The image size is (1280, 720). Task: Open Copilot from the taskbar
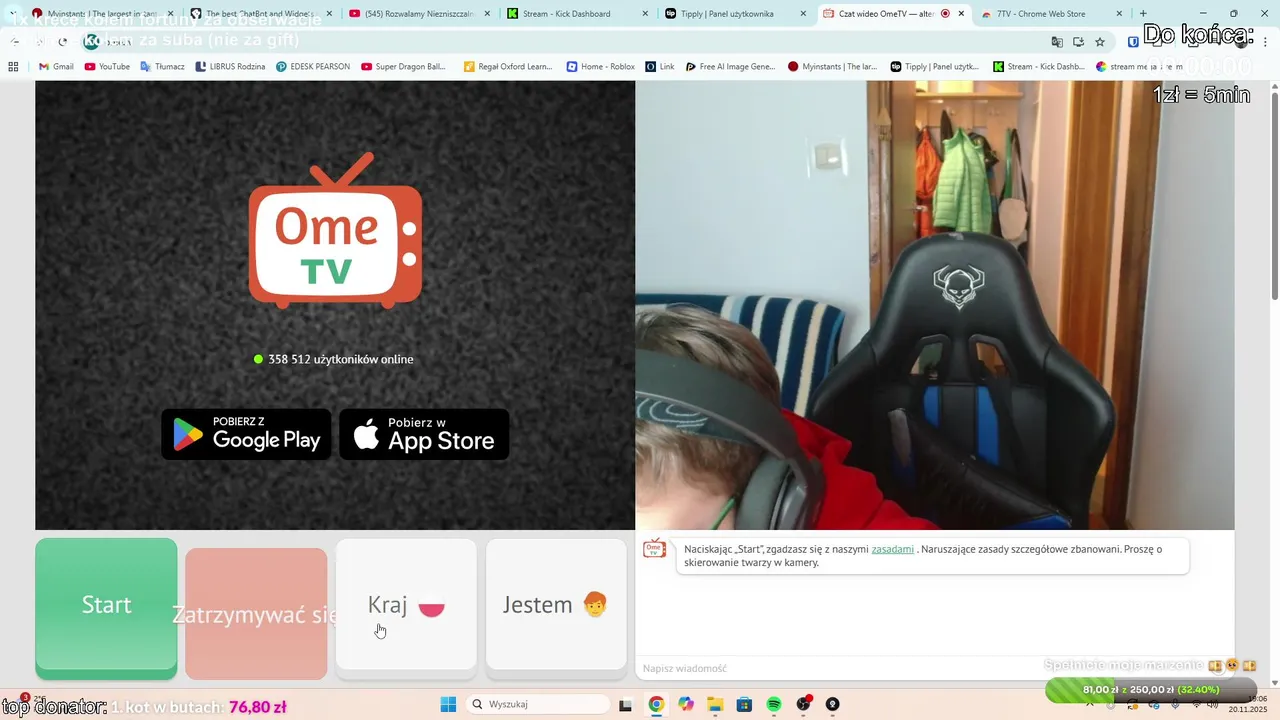pyautogui.click(x=686, y=704)
